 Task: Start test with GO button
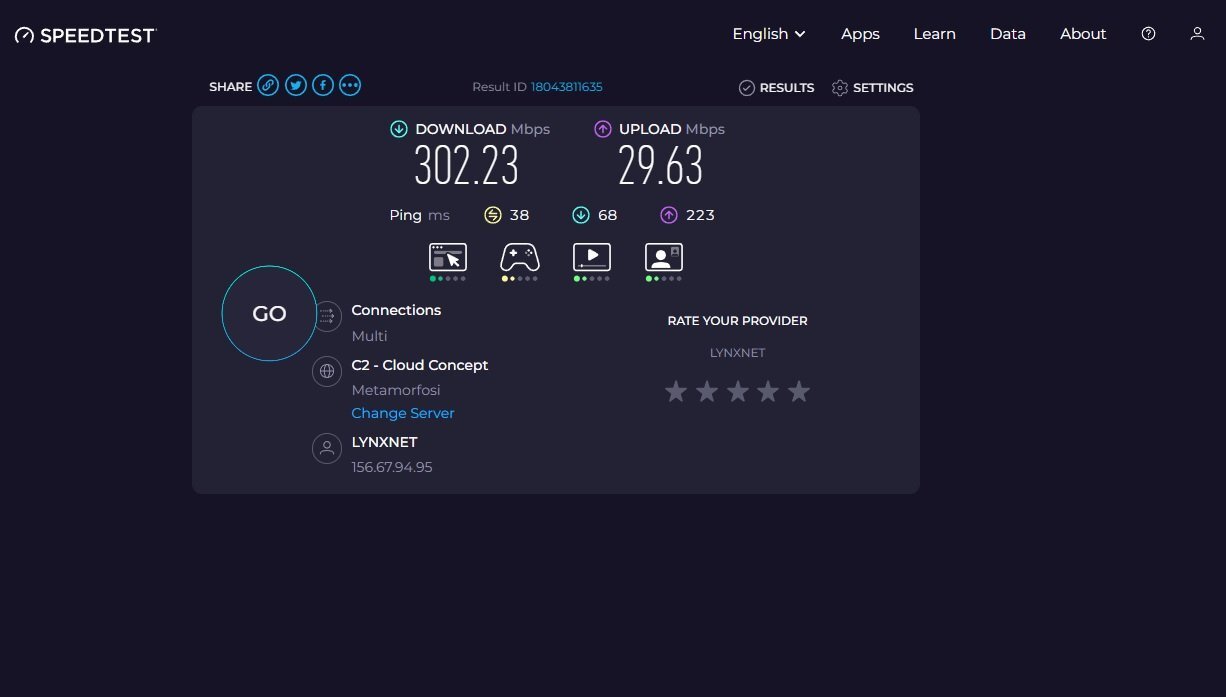pos(269,314)
